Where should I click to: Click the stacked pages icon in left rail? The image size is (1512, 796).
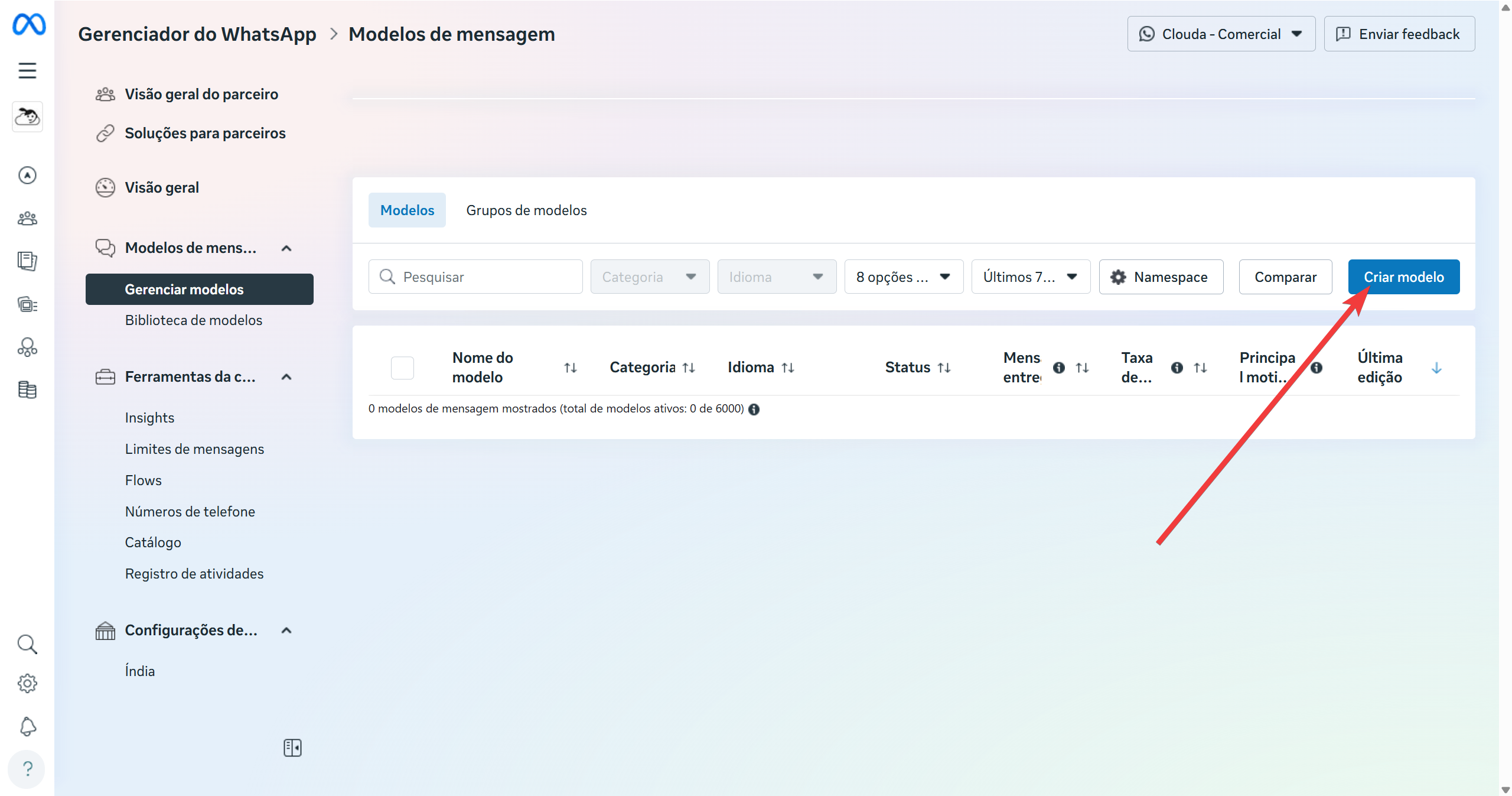27,261
